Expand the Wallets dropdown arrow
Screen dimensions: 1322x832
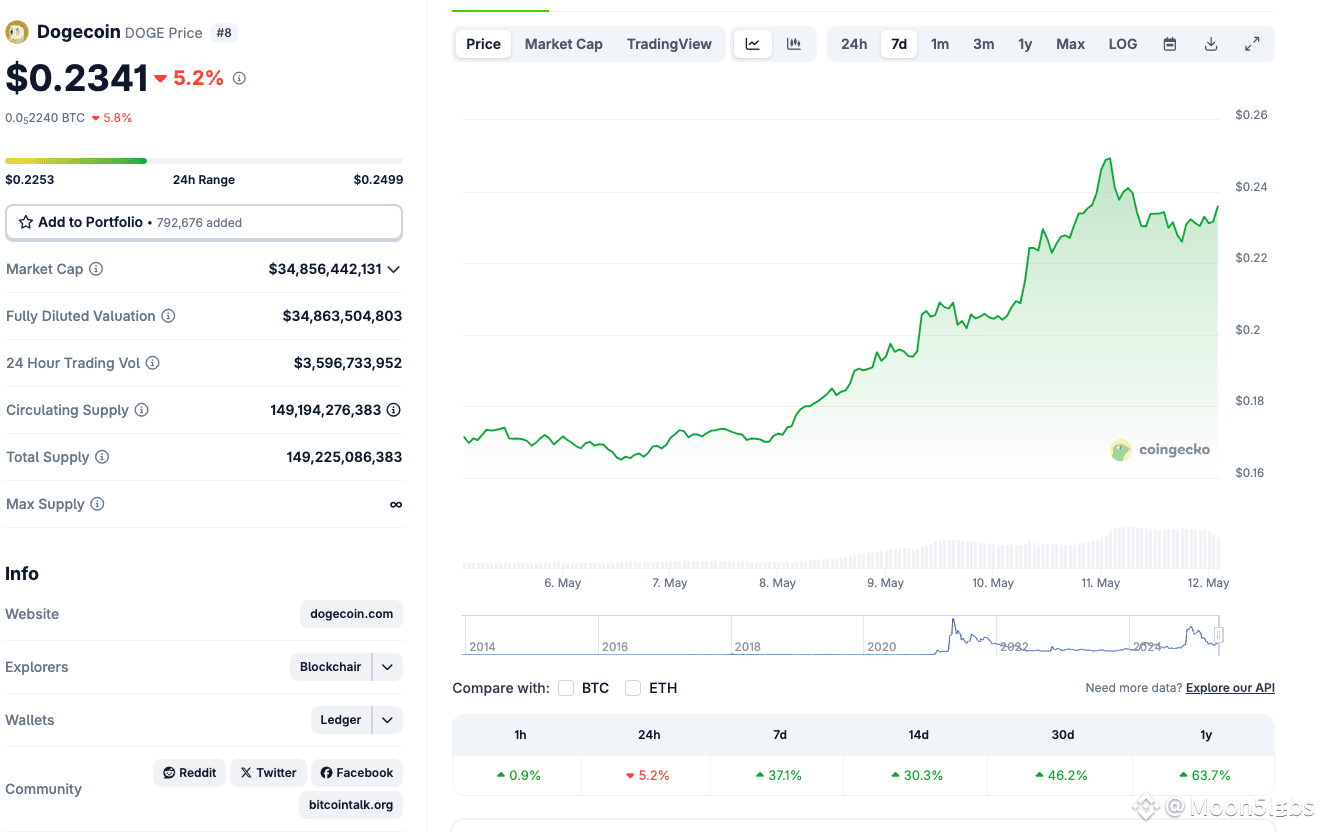pyautogui.click(x=388, y=720)
